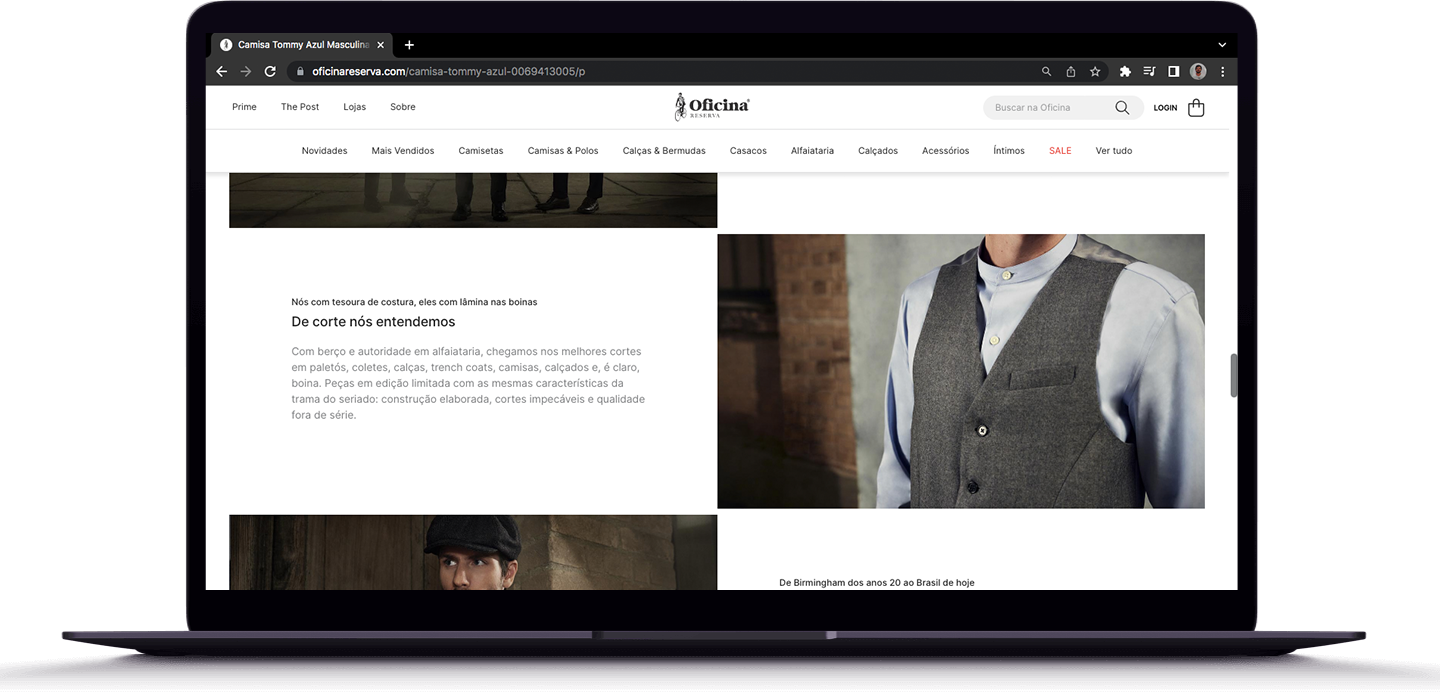Viewport: 1440px width, 695px height.
Task: Click the Oficina Reserva logo
Action: coord(712,107)
